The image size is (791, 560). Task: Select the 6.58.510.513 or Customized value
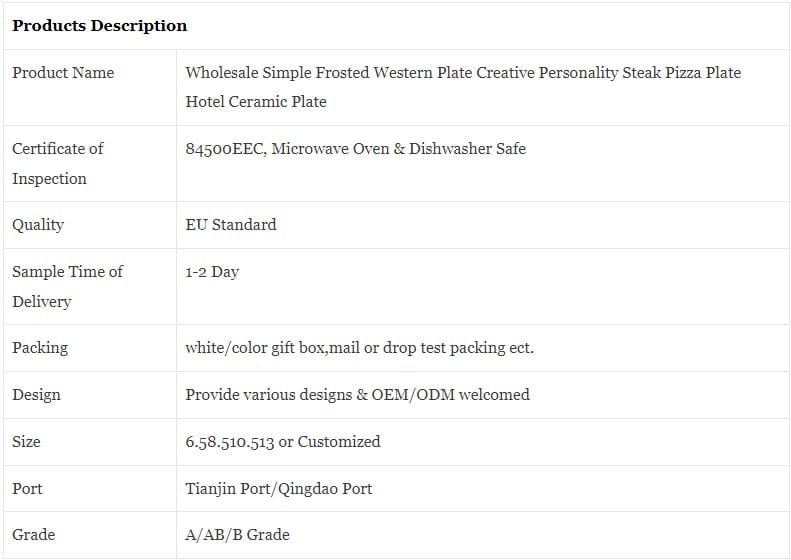[282, 442]
